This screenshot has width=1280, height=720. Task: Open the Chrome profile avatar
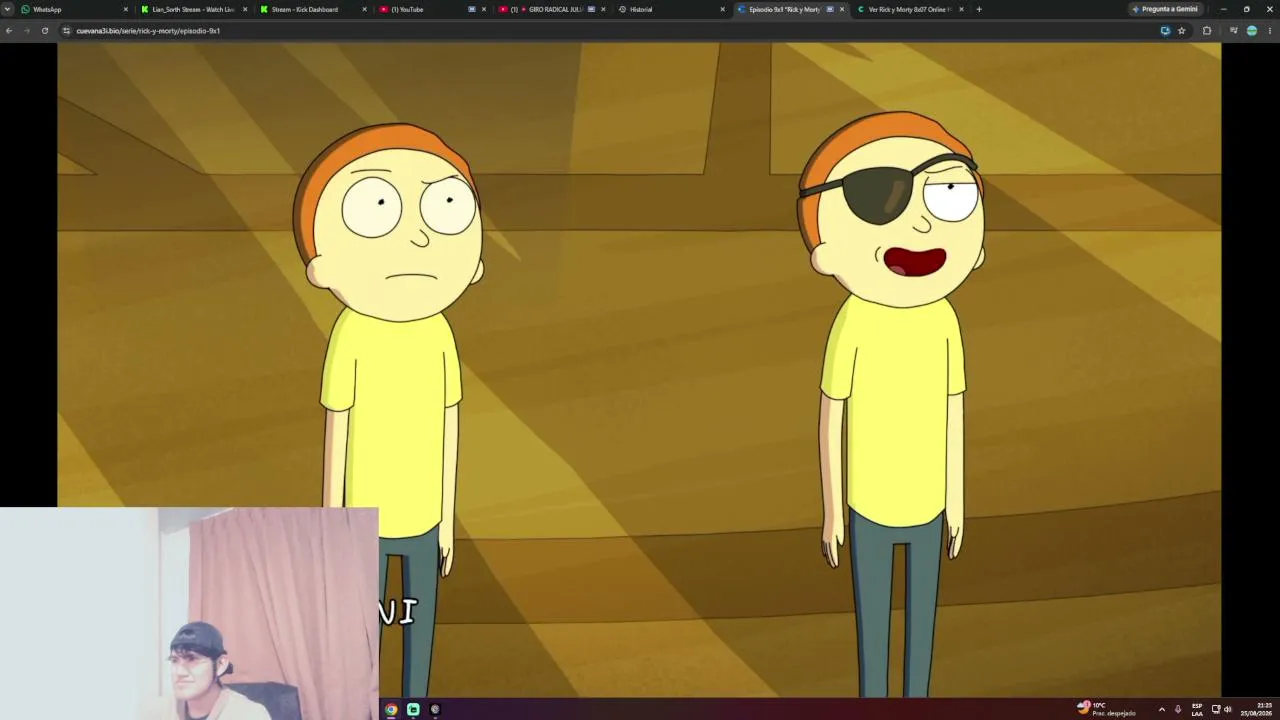(x=1251, y=31)
